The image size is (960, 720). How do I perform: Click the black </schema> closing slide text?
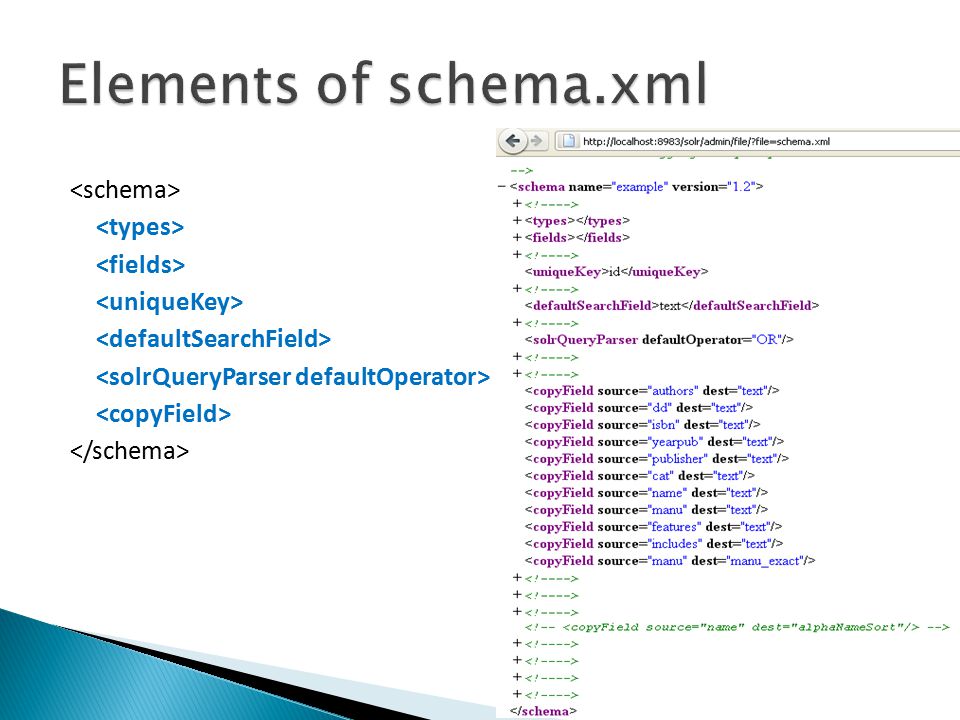click(129, 451)
